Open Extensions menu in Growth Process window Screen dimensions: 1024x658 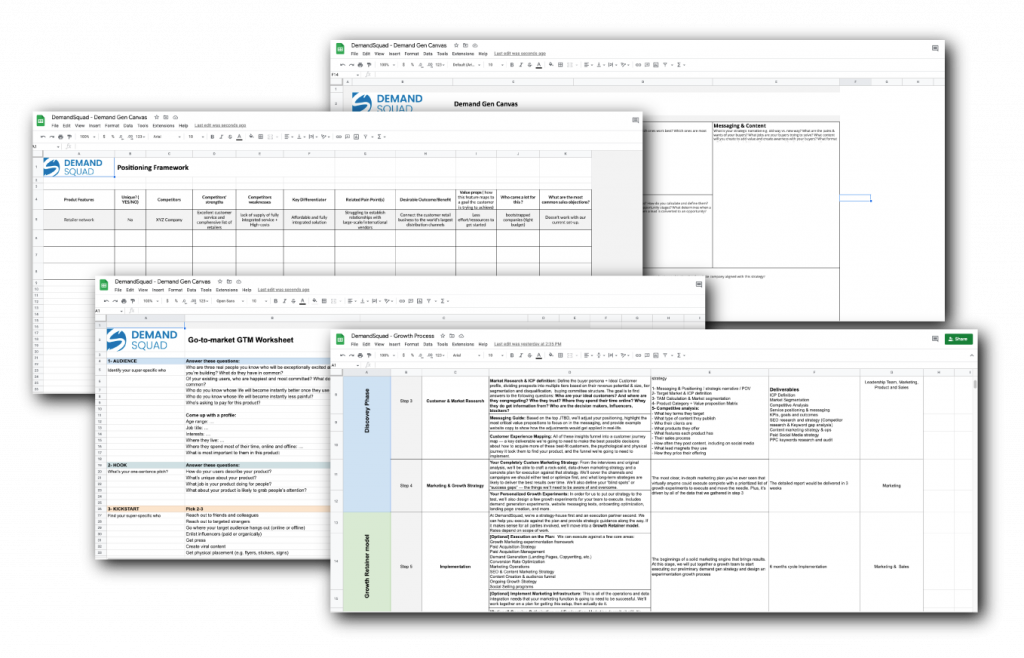click(x=463, y=344)
